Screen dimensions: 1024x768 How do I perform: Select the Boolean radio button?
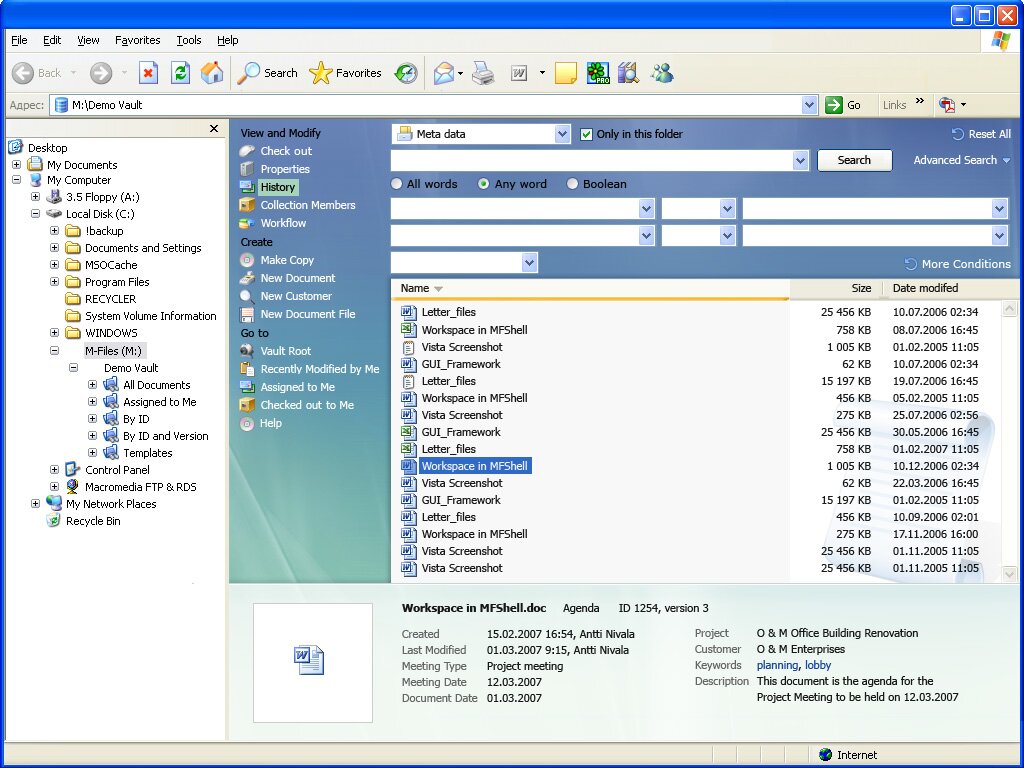click(572, 184)
